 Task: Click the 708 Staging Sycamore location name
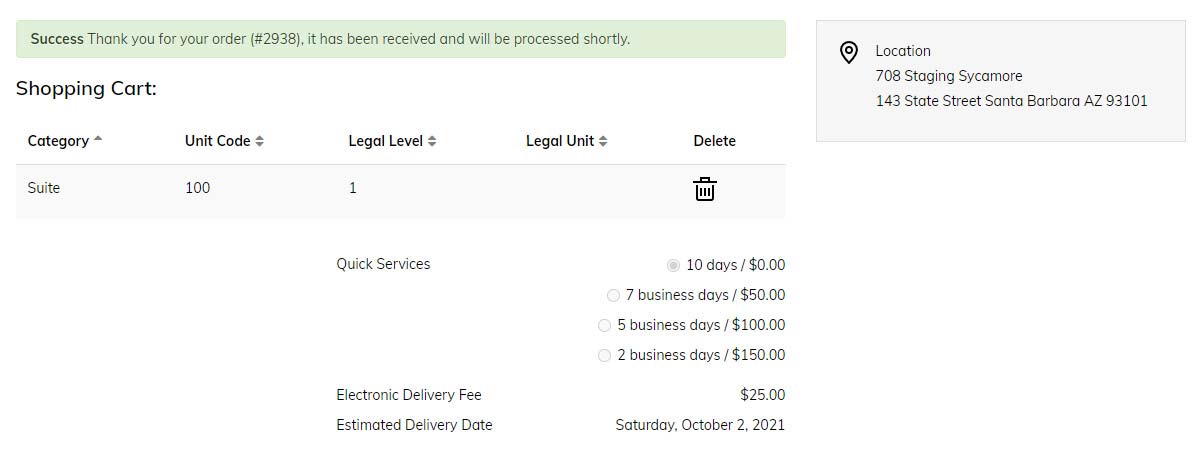[x=948, y=76]
